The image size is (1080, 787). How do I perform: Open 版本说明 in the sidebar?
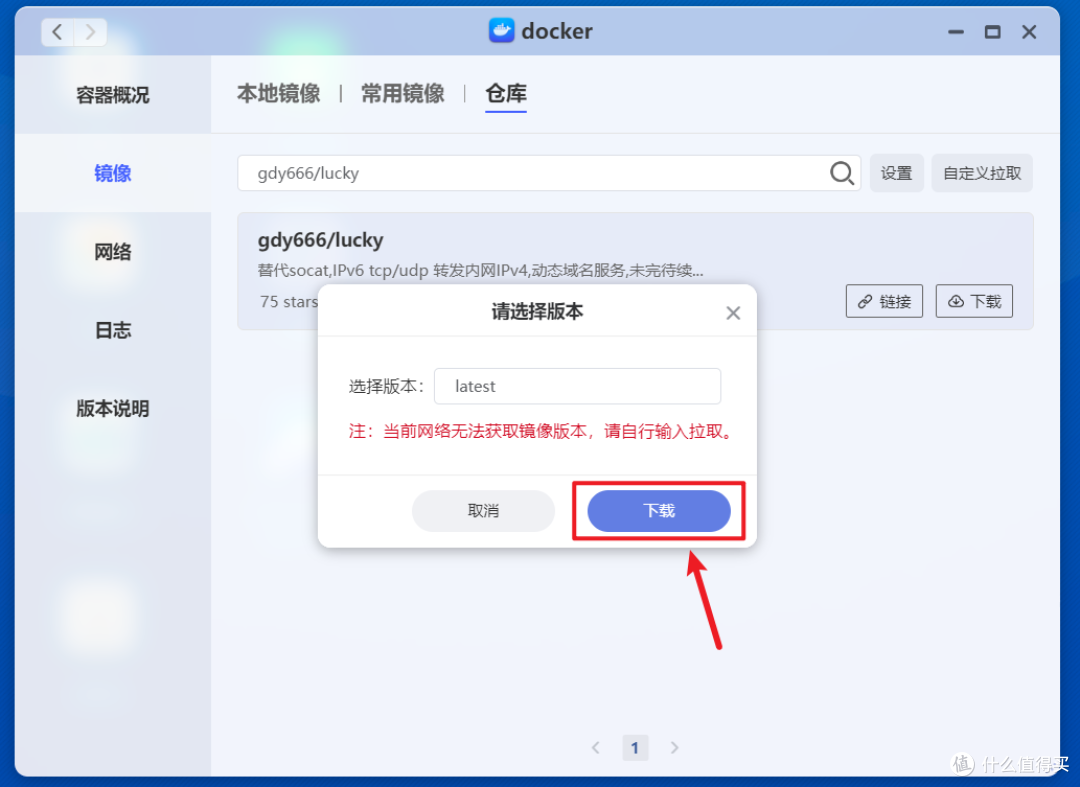click(113, 408)
